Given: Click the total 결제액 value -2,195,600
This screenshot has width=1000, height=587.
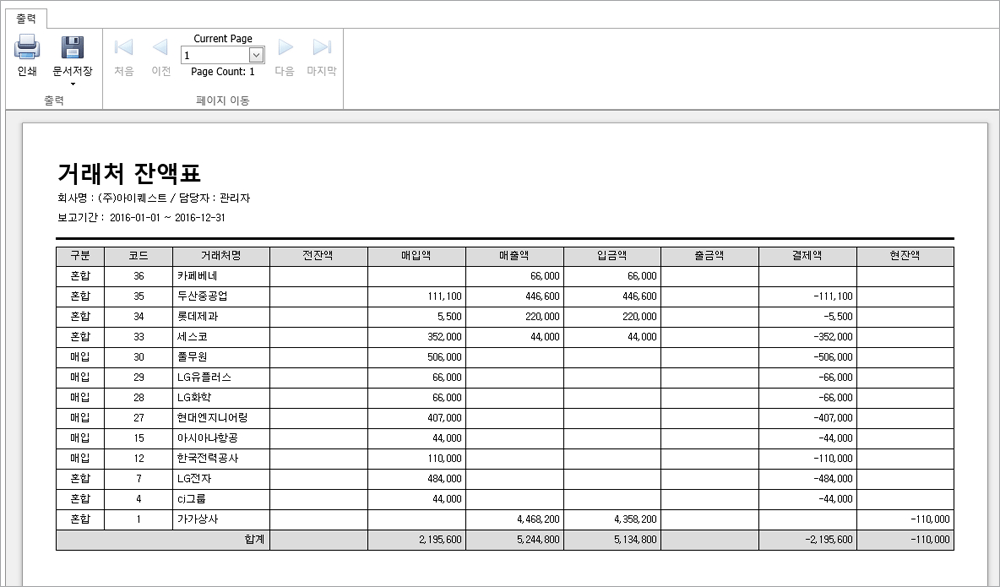Looking at the screenshot, I should (x=828, y=540).
